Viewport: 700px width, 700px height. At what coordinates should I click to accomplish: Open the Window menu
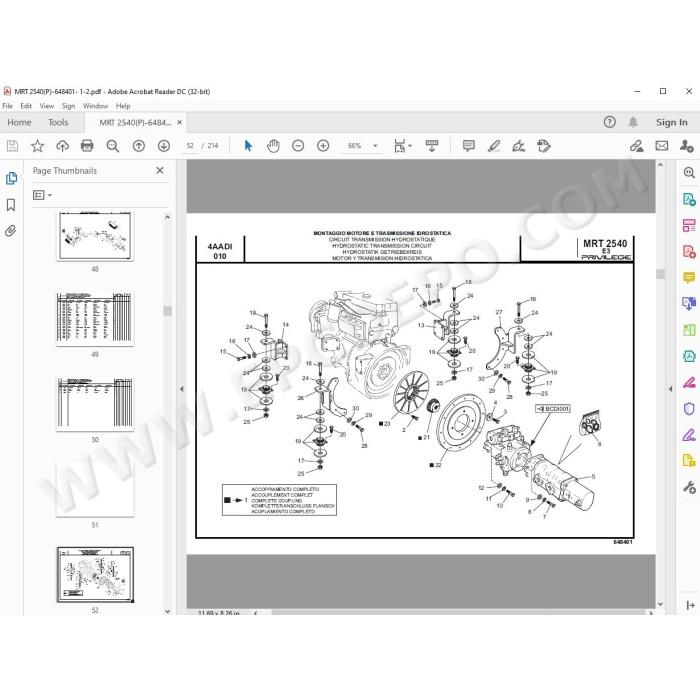(x=96, y=106)
